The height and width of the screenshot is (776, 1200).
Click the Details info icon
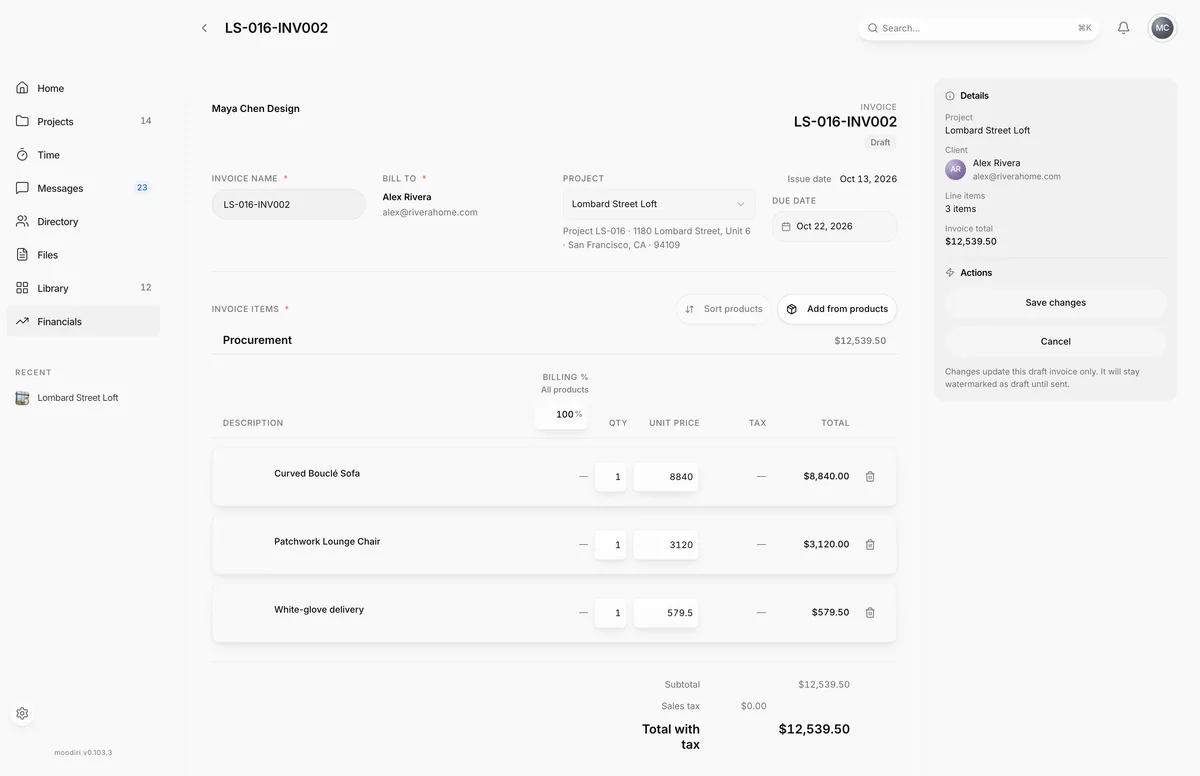coord(950,96)
